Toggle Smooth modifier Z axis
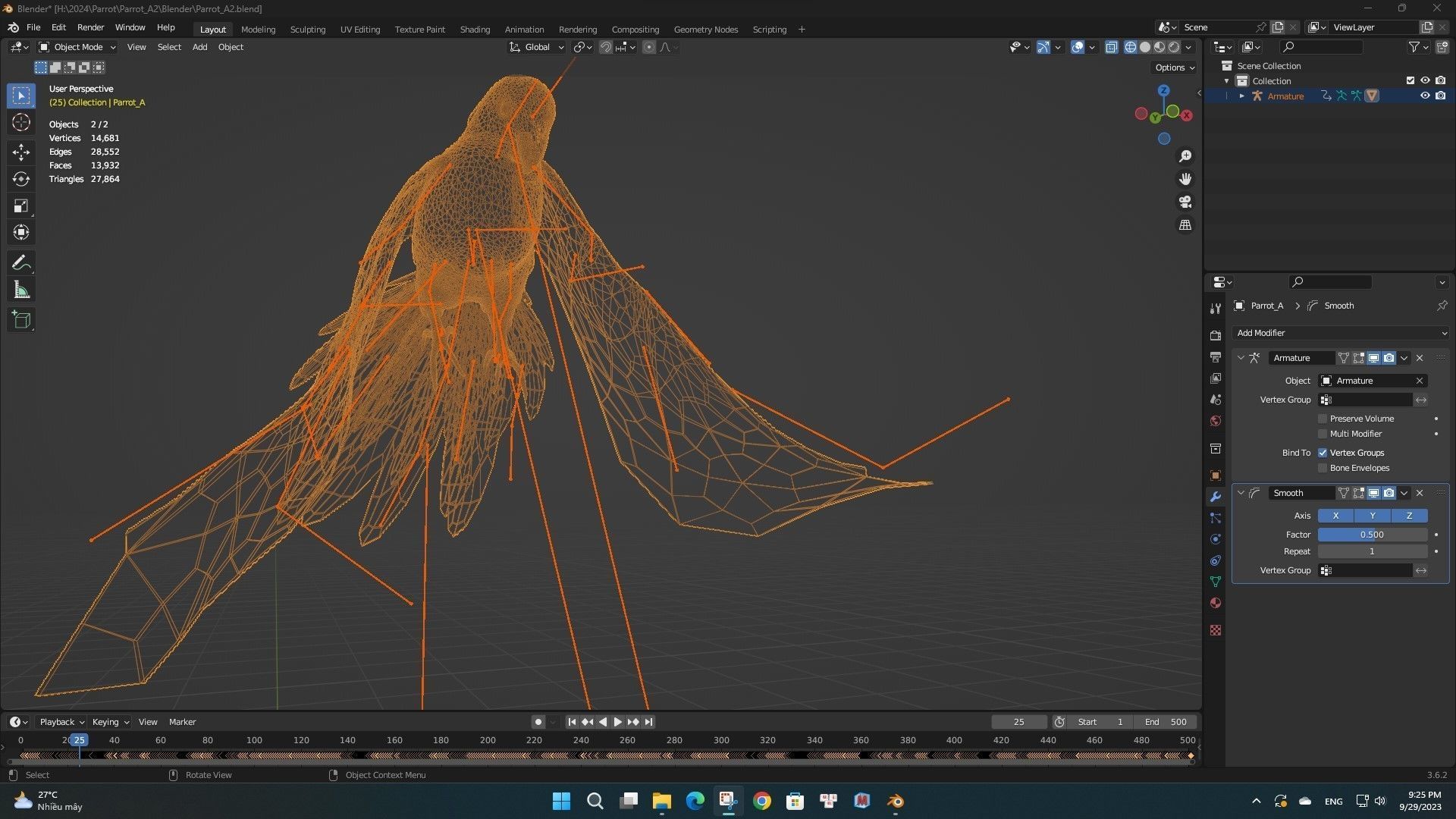The width and height of the screenshot is (1456, 819). click(x=1409, y=516)
